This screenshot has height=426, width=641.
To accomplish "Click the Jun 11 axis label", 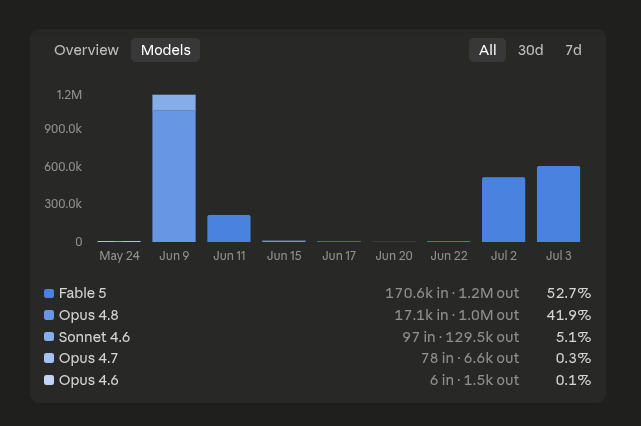I will tap(229, 256).
